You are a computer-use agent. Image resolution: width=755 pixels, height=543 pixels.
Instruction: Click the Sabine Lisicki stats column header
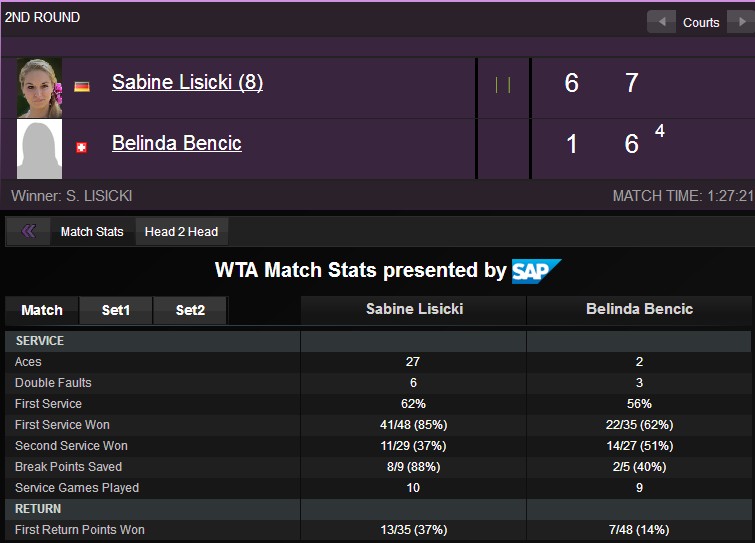[x=414, y=309]
